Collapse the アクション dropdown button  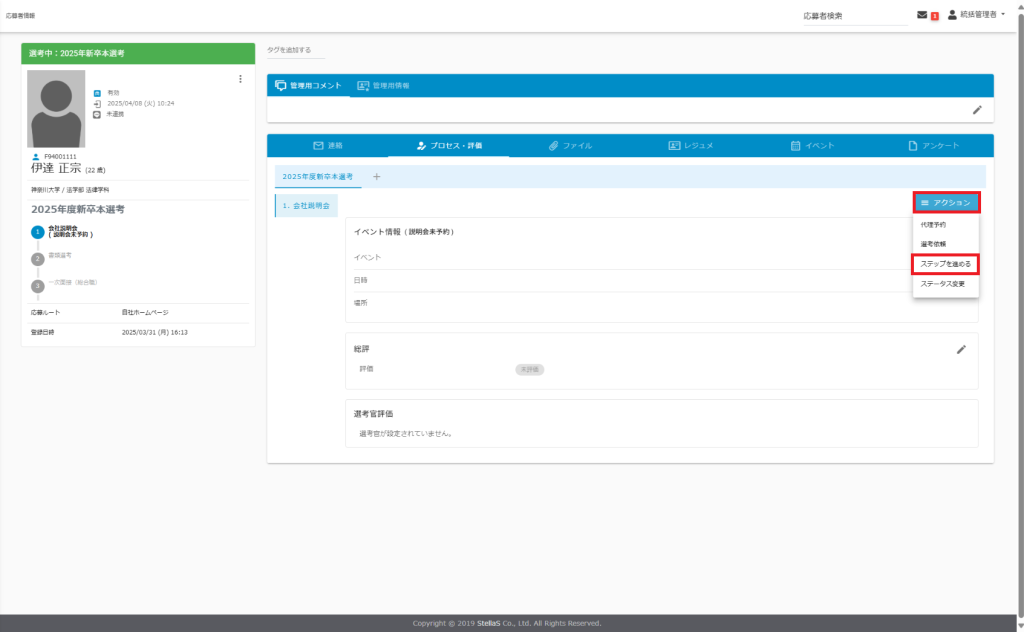click(945, 203)
